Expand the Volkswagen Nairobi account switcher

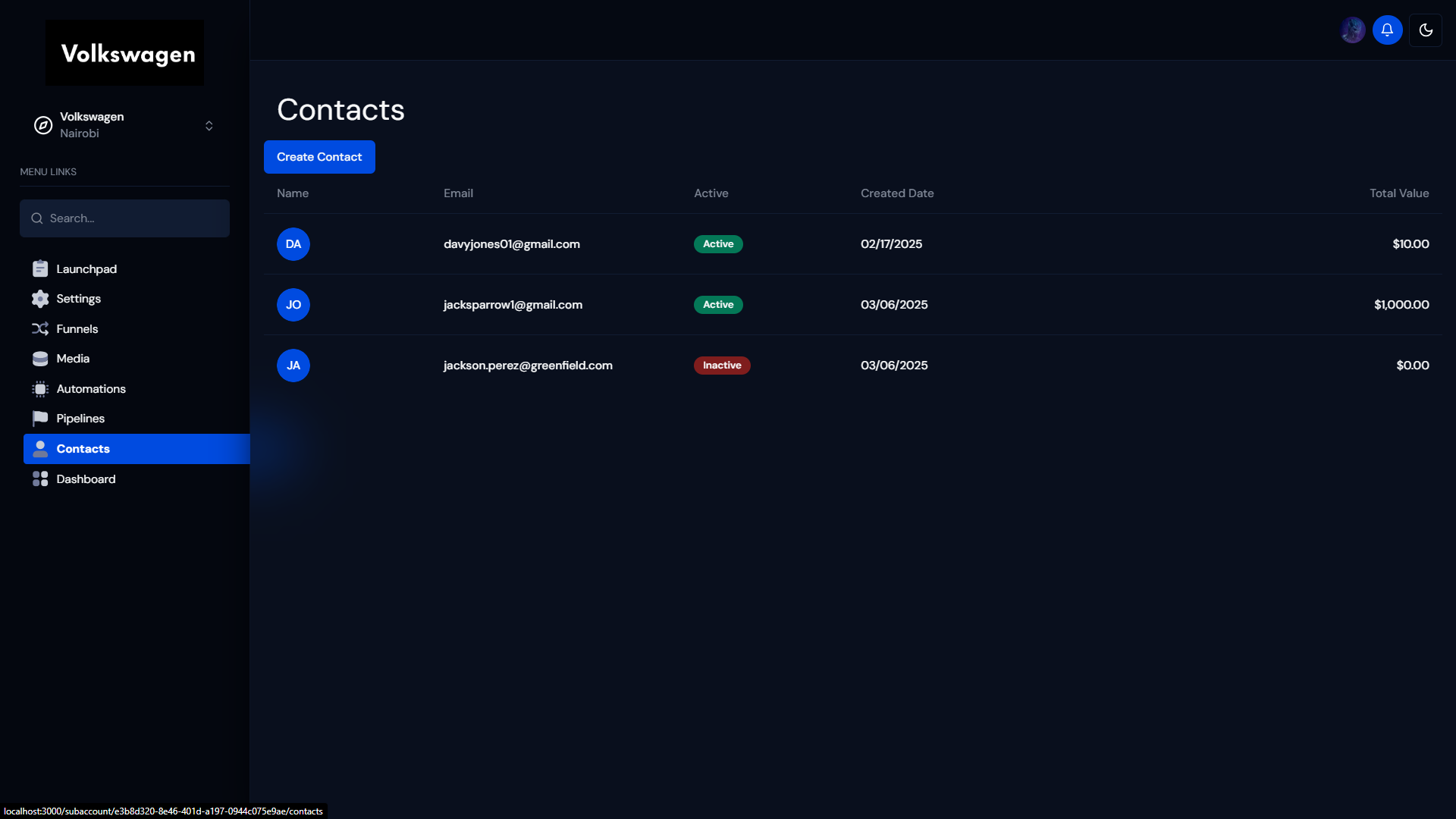pyautogui.click(x=124, y=125)
